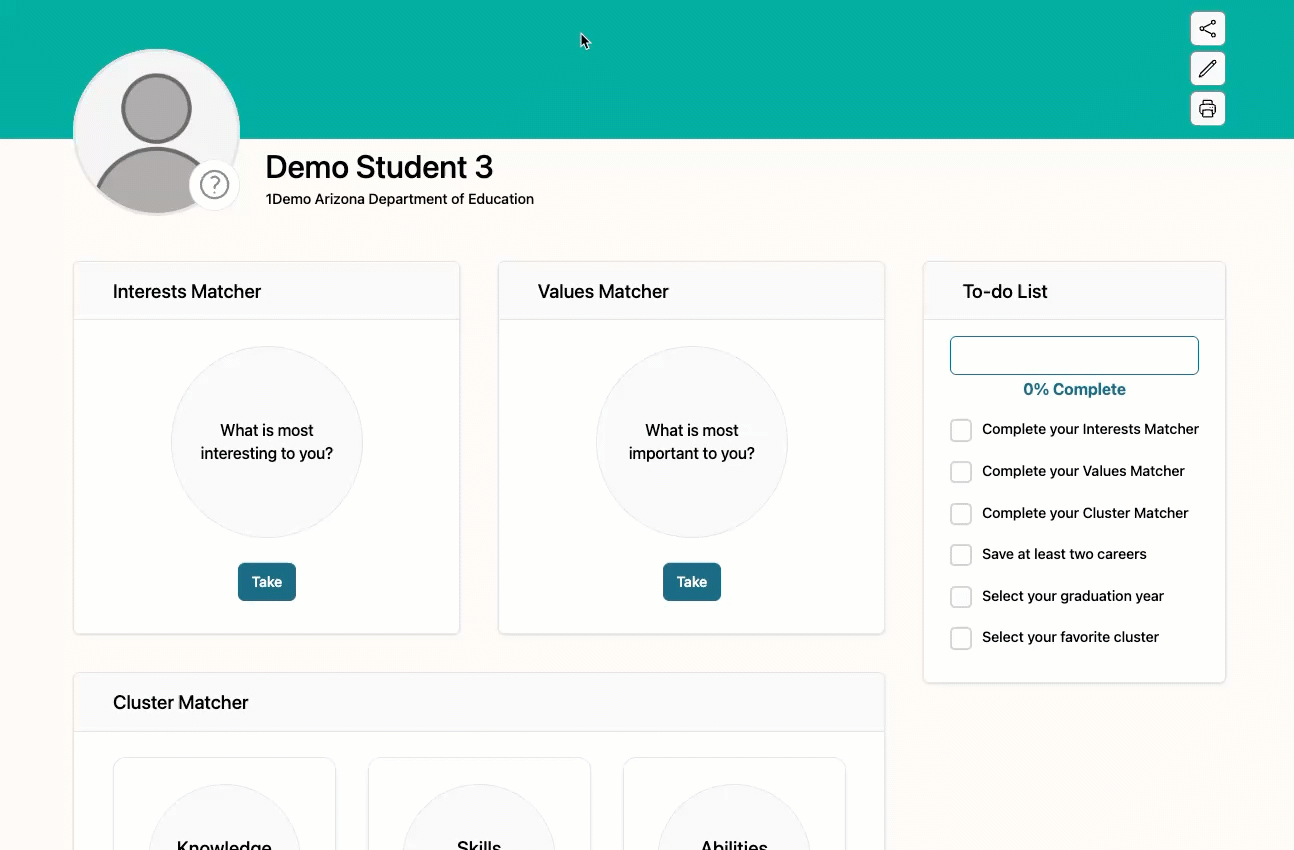Click What is most important to you circle

tap(692, 442)
